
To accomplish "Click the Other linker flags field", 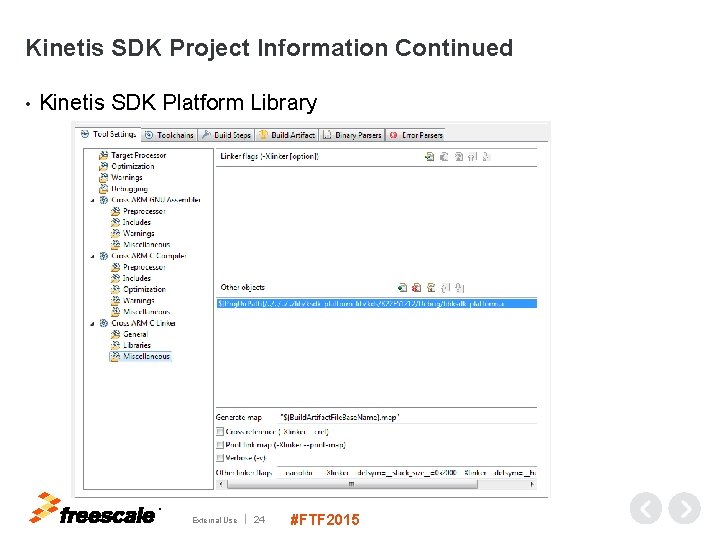I will [x=407, y=472].
